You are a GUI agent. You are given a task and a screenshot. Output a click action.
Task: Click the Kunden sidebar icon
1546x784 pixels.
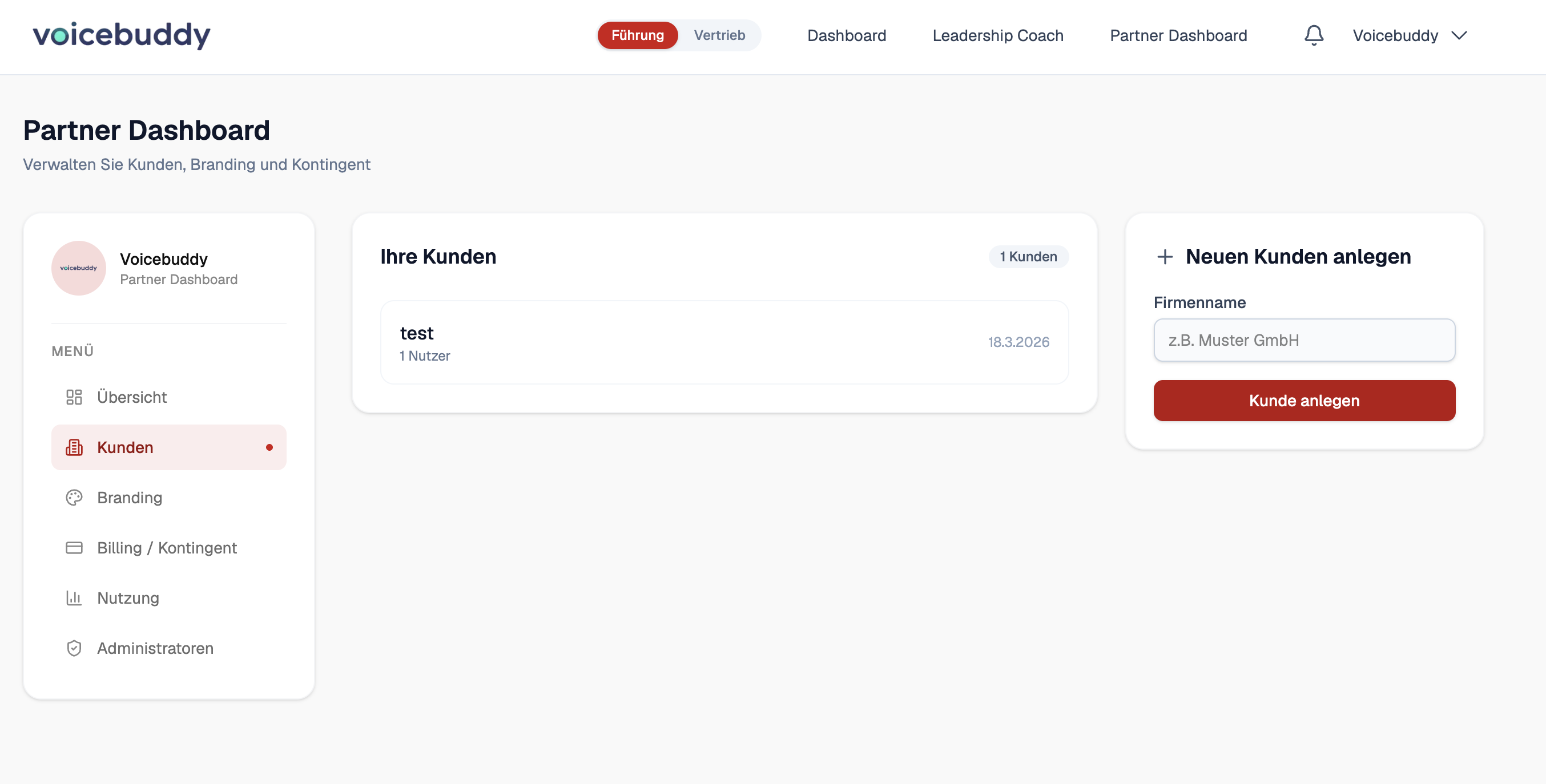pyautogui.click(x=73, y=447)
